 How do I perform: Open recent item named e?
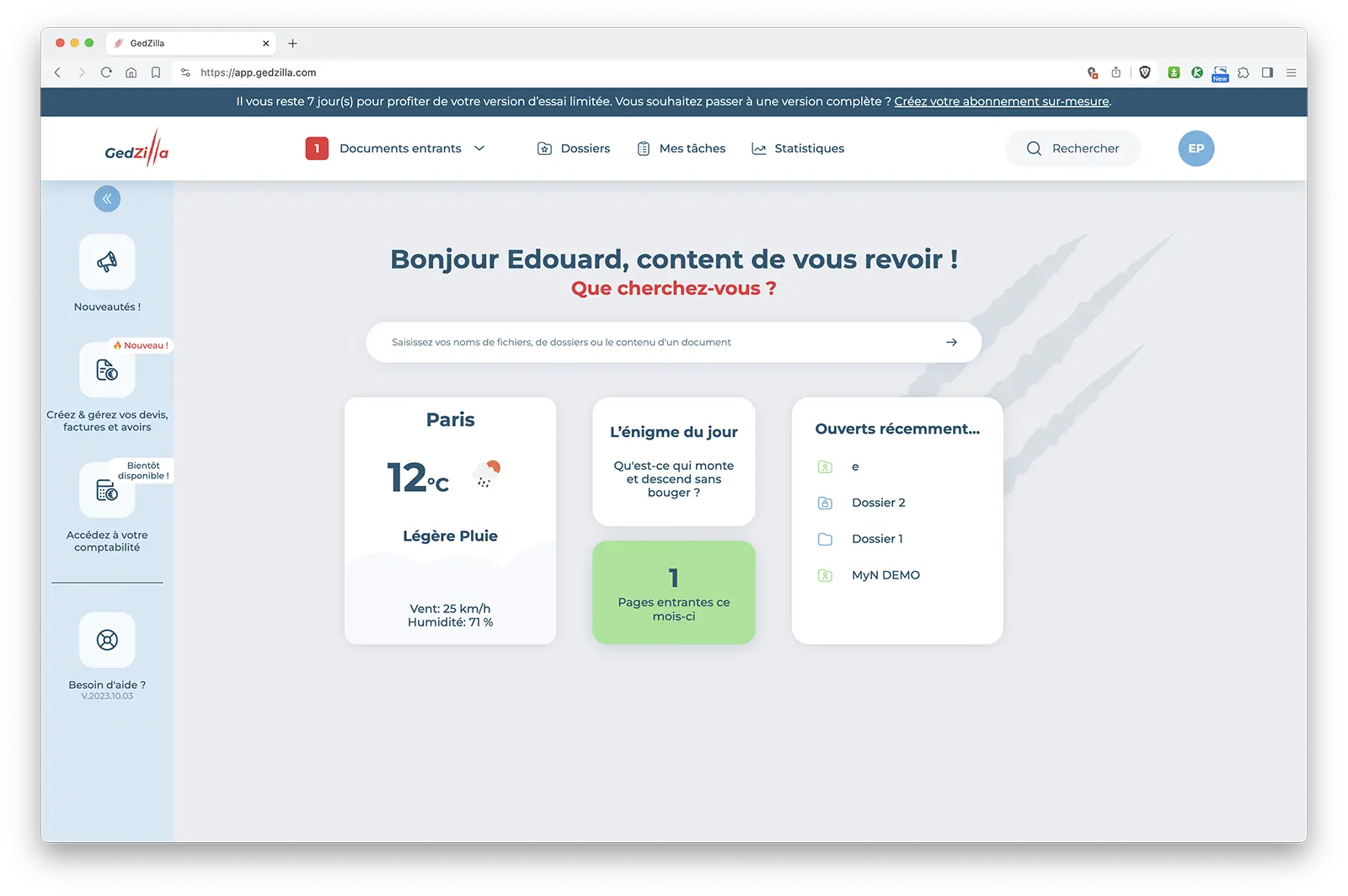click(x=855, y=467)
